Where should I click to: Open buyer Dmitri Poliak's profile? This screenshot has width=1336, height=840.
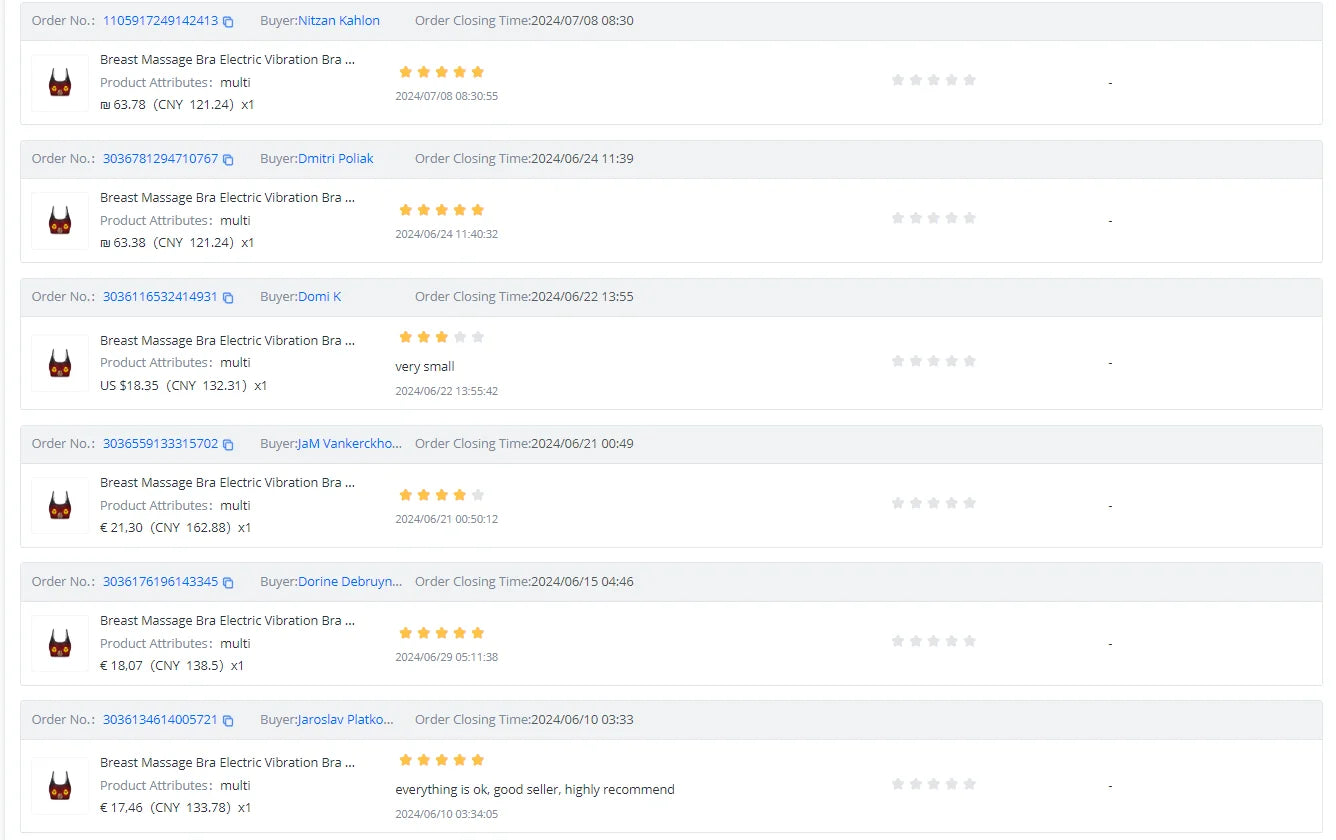pos(336,159)
